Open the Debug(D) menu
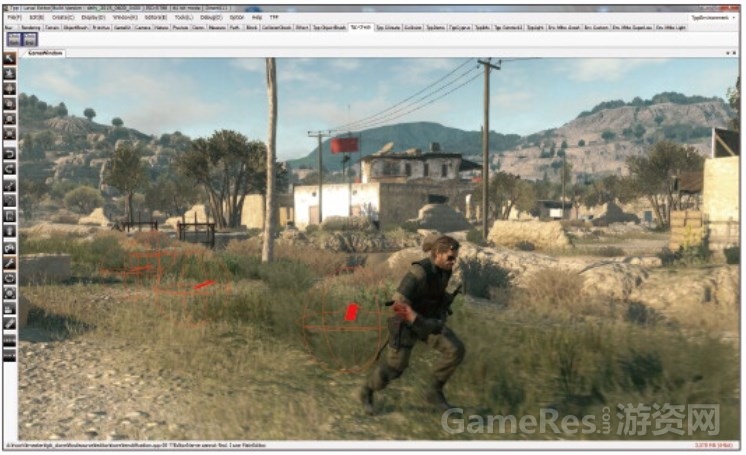 coord(211,17)
